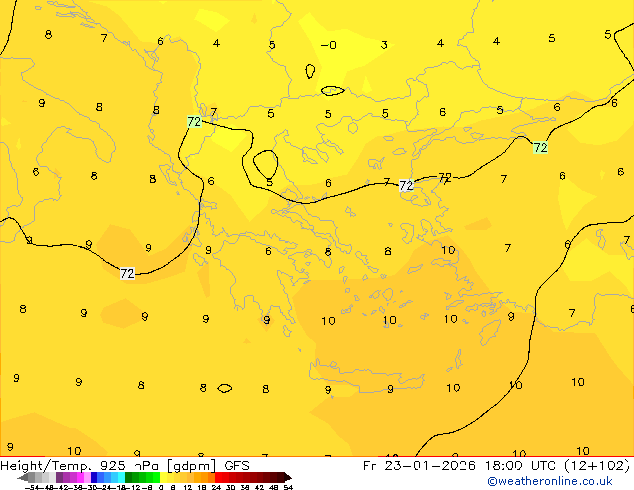Image resolution: width=634 pixels, height=490 pixels.
Task: Click the dark maroon arrow tip at the scale's hot end
Action: (288, 478)
